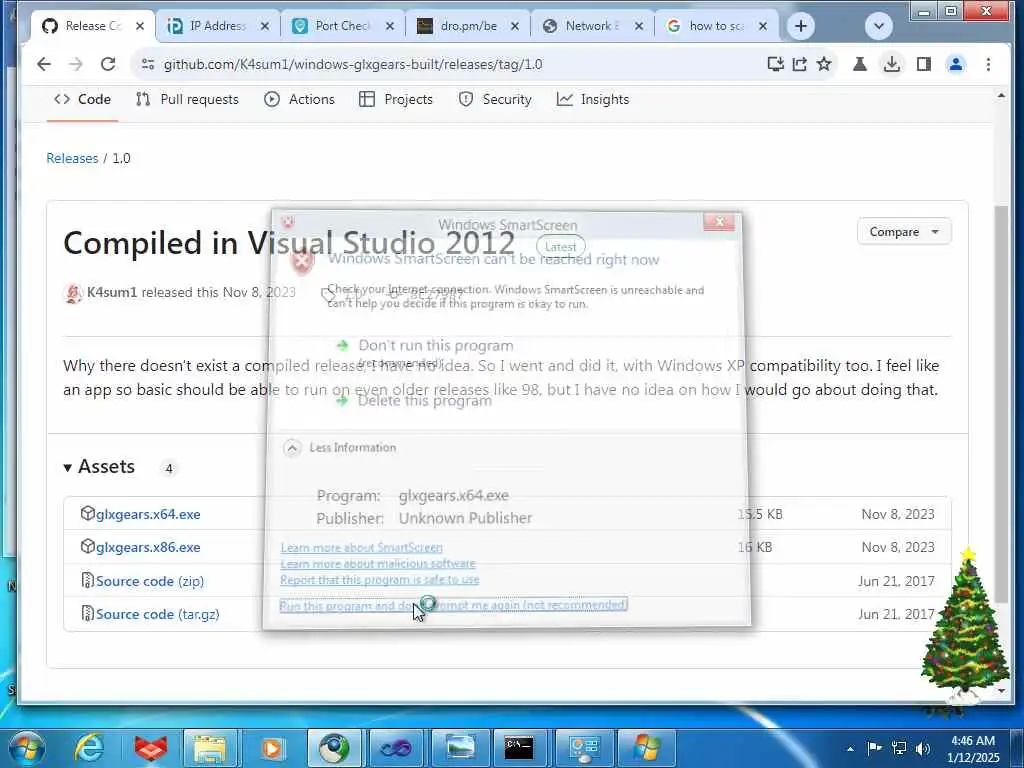1024x768 pixels.
Task: Click the Releases breadcrumb link
Action: pyautogui.click(x=72, y=158)
